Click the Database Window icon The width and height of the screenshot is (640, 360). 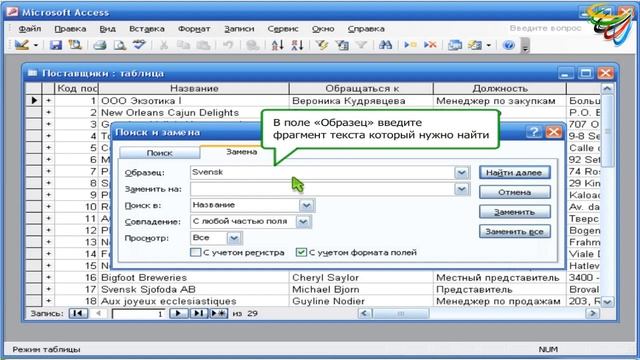(x=455, y=45)
